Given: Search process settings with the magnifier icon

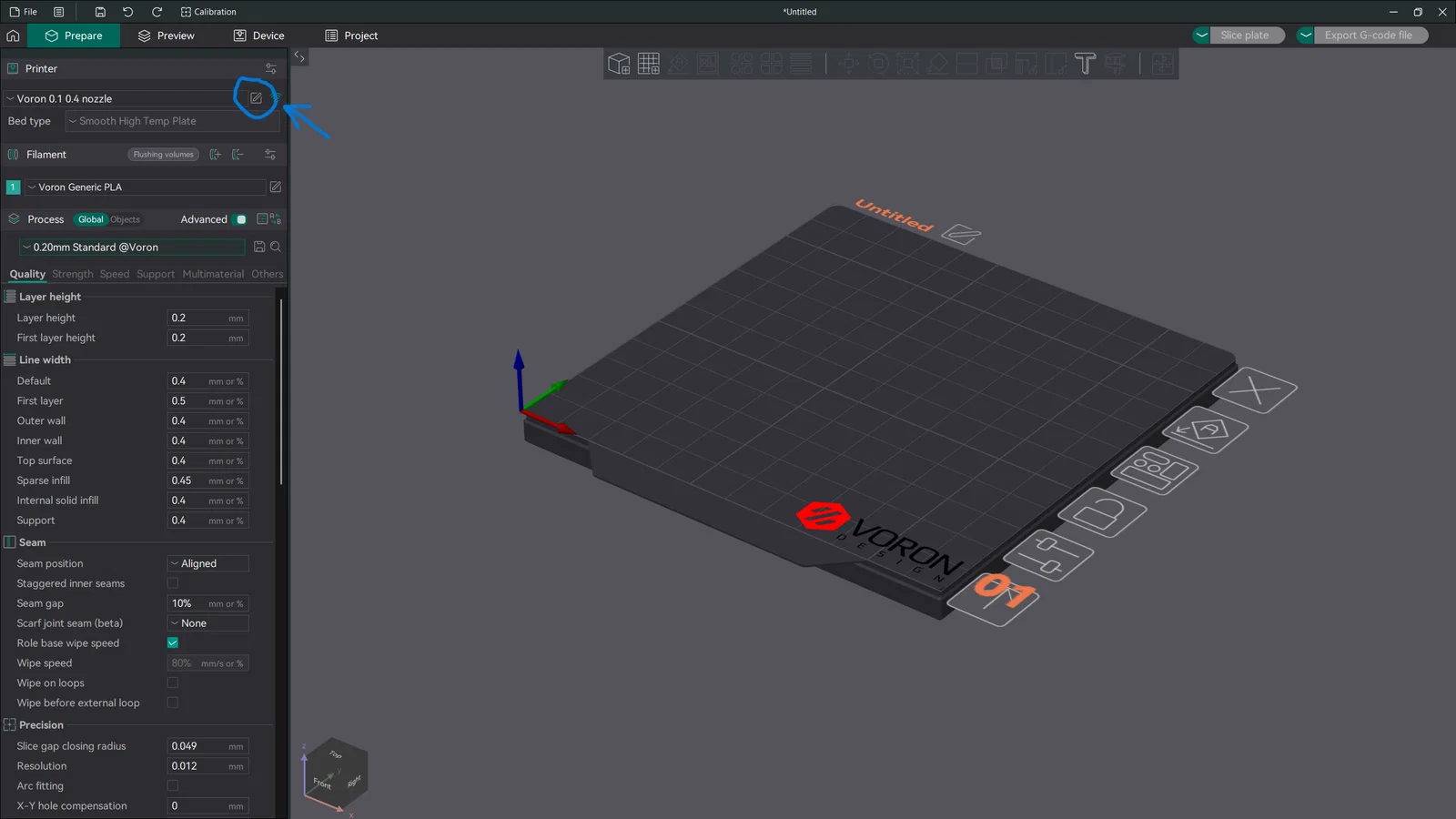Looking at the screenshot, I should (x=276, y=247).
